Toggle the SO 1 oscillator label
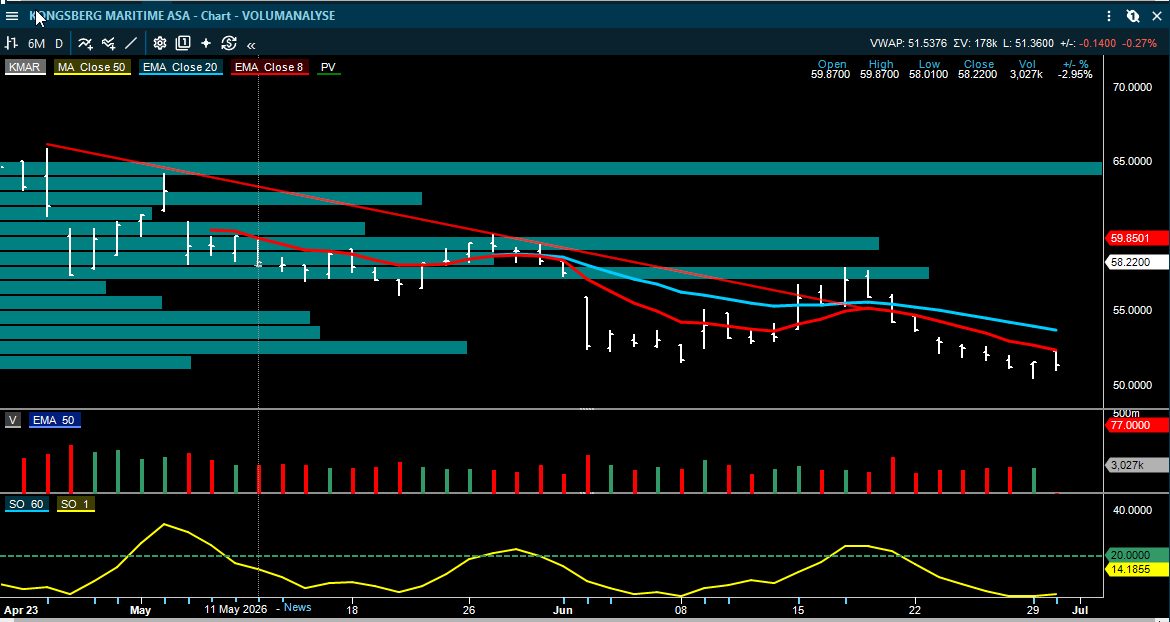Viewport: 1170px width, 622px height. [x=75, y=504]
